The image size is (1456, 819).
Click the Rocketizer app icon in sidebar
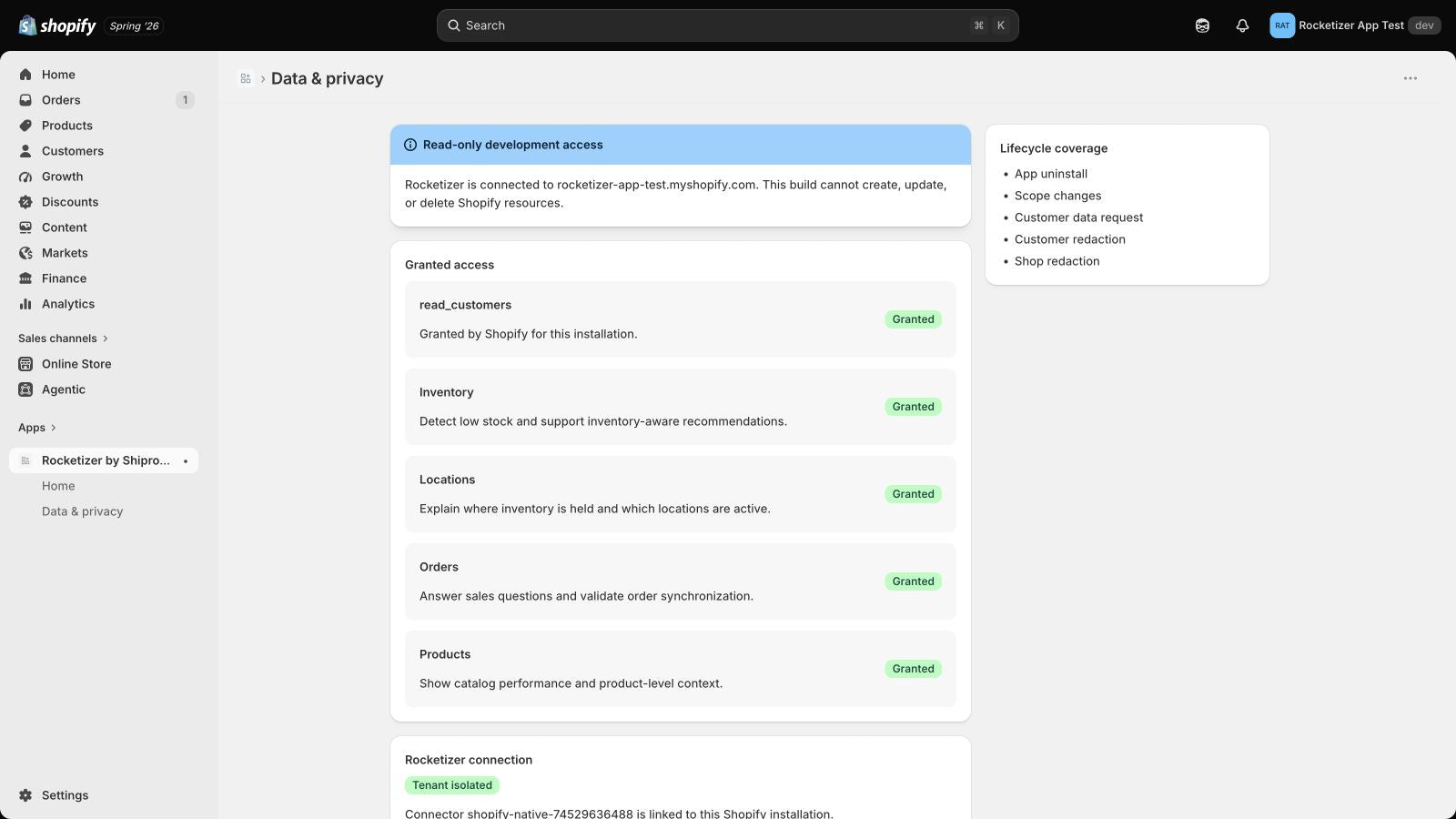pyautogui.click(x=25, y=460)
